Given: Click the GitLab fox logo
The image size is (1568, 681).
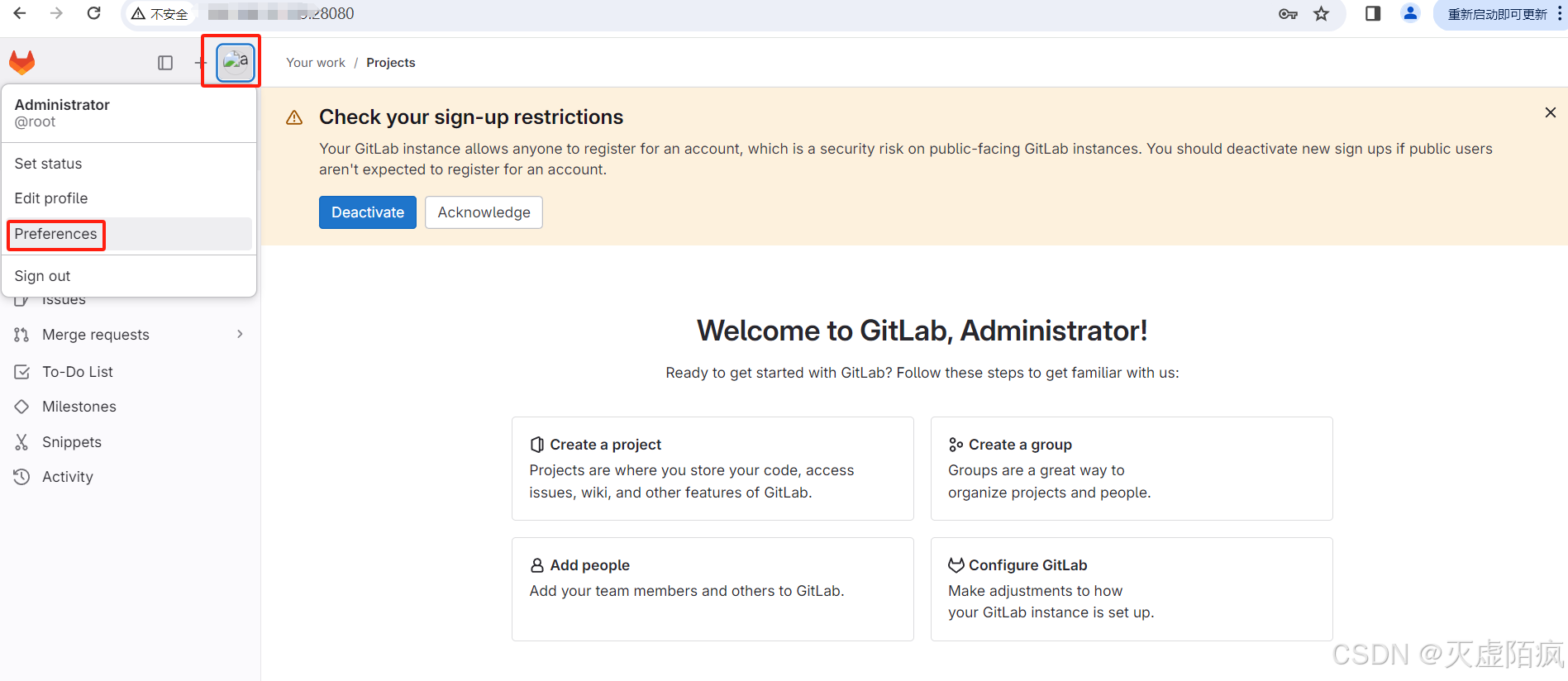Looking at the screenshot, I should click(x=22, y=63).
